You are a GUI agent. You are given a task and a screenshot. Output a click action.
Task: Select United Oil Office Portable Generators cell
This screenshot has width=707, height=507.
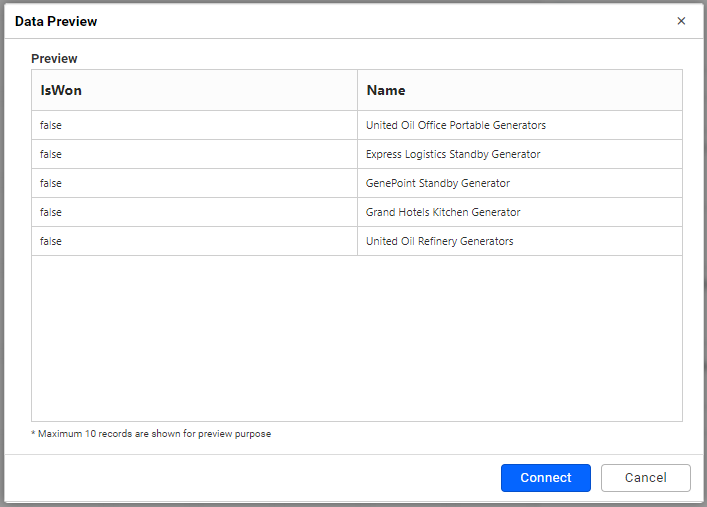(456, 125)
